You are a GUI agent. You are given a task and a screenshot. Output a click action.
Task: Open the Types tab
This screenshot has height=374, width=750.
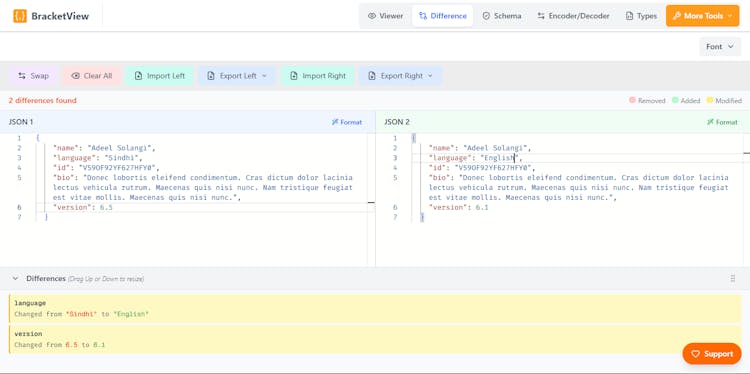click(641, 16)
